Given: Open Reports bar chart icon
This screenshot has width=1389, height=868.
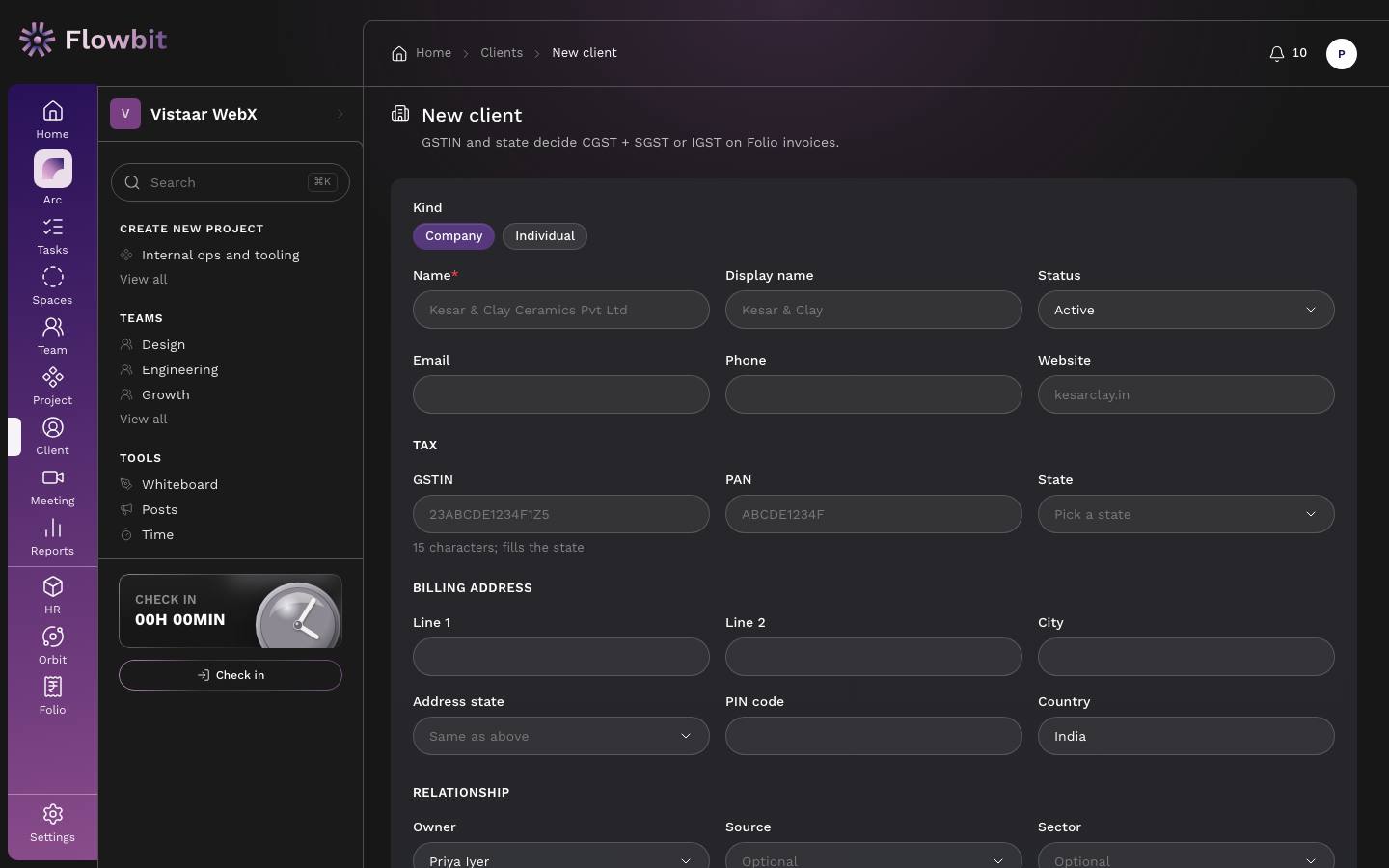Looking at the screenshot, I should (53, 529).
